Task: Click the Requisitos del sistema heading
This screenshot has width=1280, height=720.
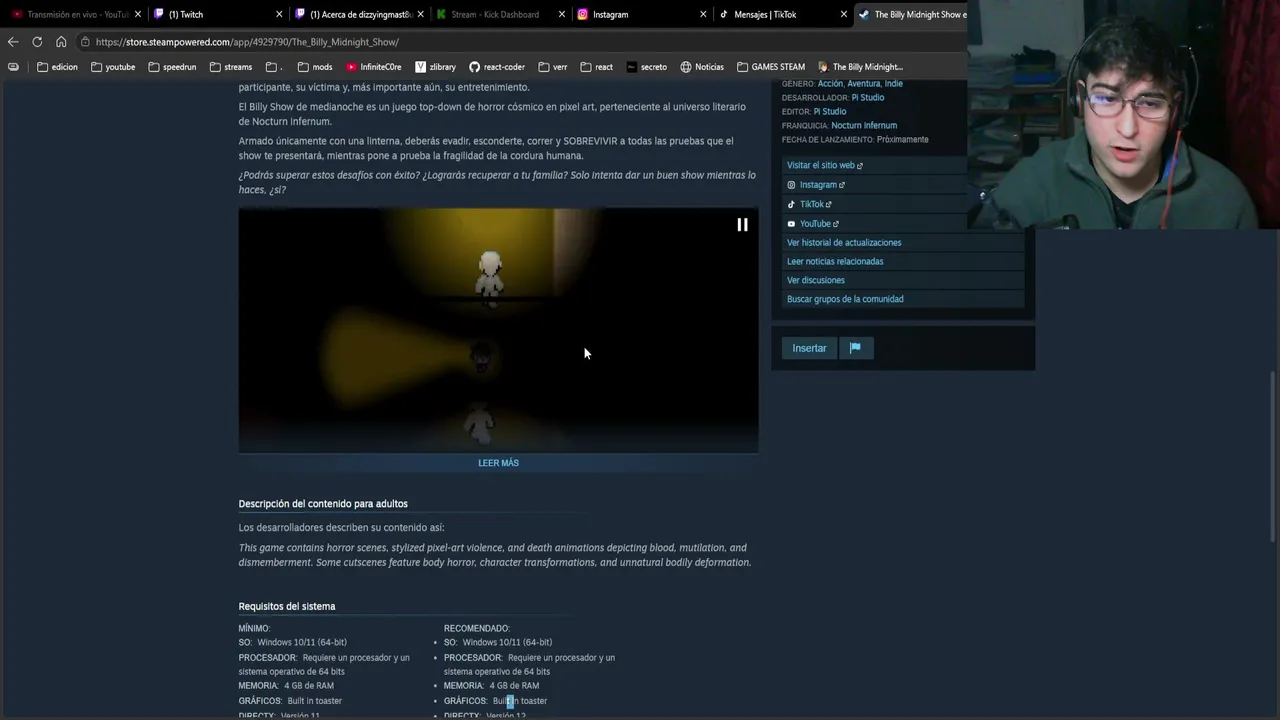Action: click(x=287, y=606)
